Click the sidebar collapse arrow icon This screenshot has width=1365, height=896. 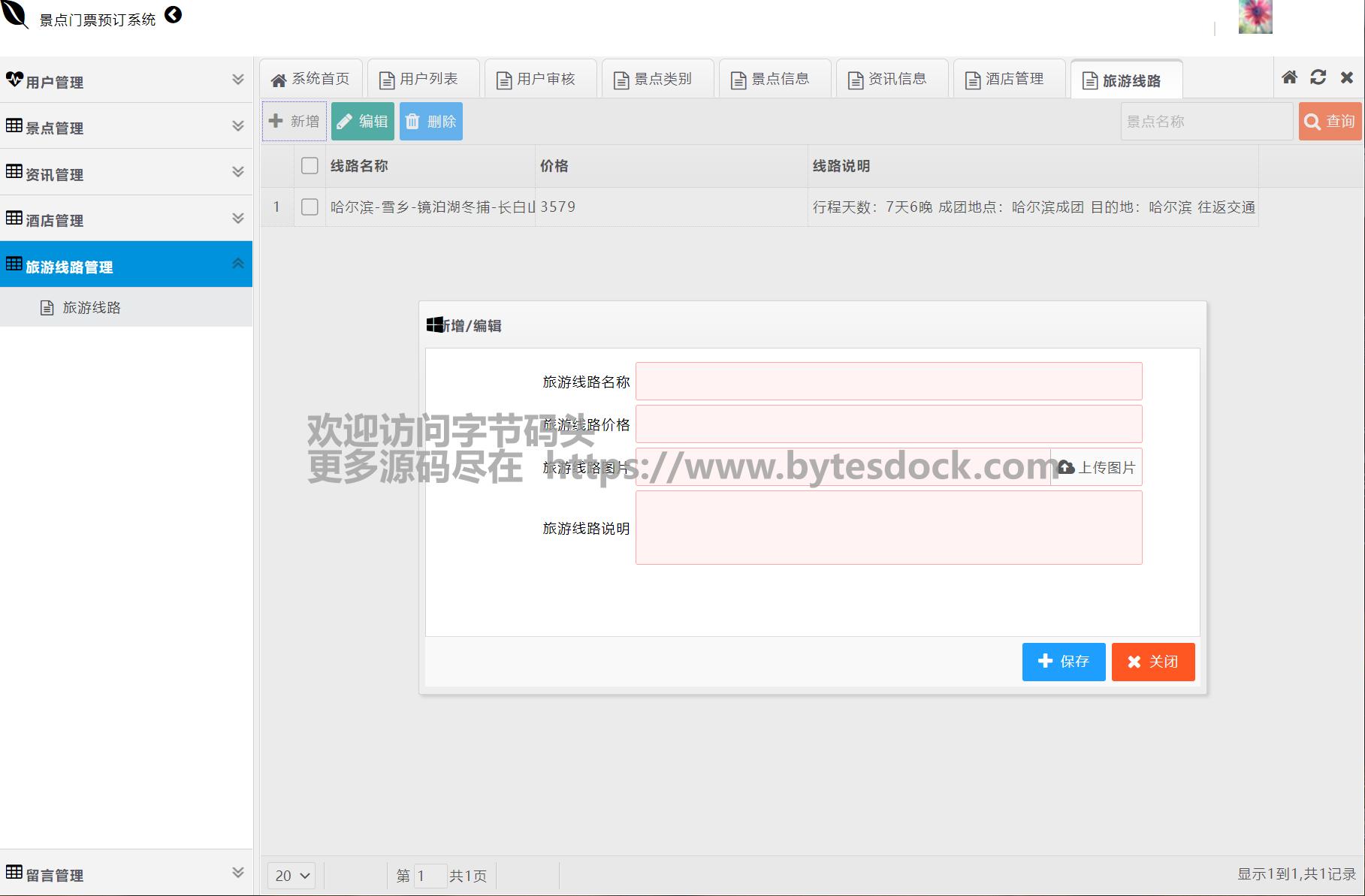pos(173,15)
